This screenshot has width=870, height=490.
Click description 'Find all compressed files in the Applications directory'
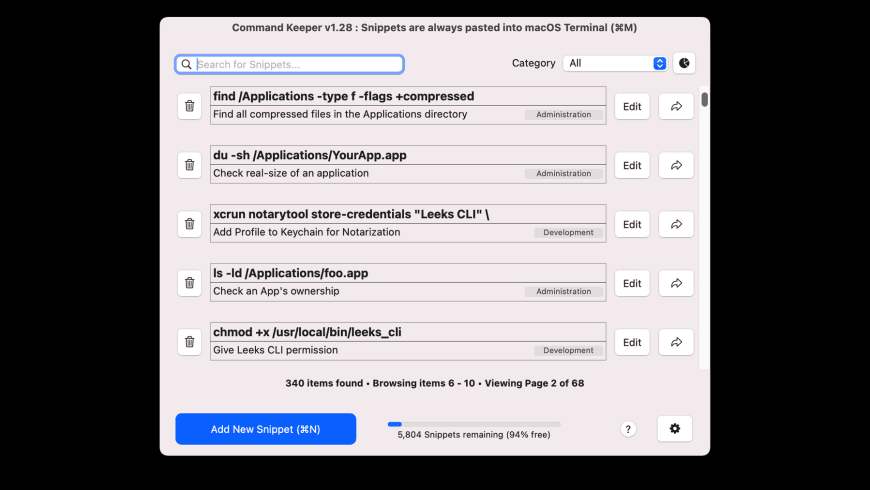coord(340,114)
